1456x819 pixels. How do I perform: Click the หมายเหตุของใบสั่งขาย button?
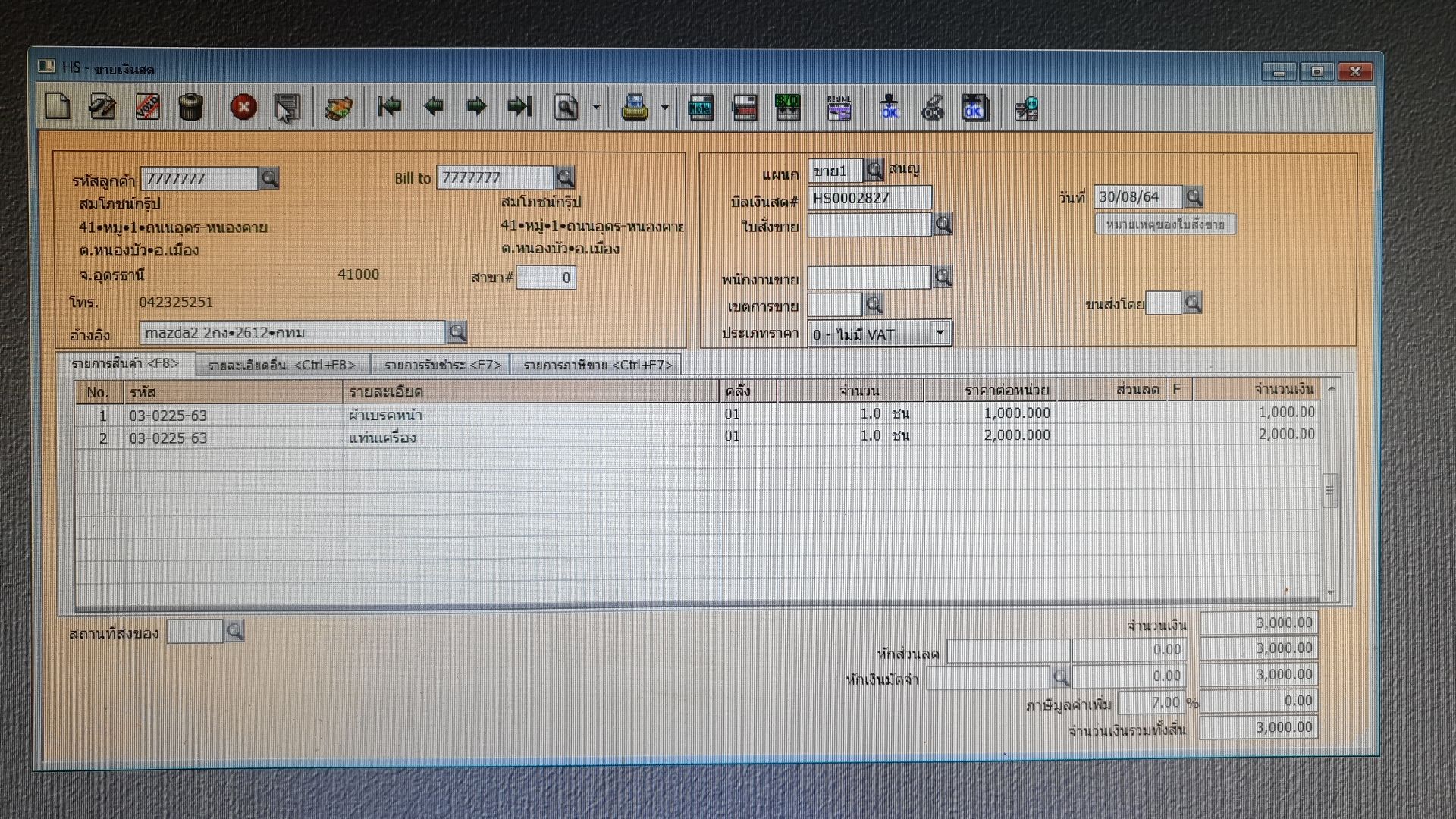click(1165, 225)
